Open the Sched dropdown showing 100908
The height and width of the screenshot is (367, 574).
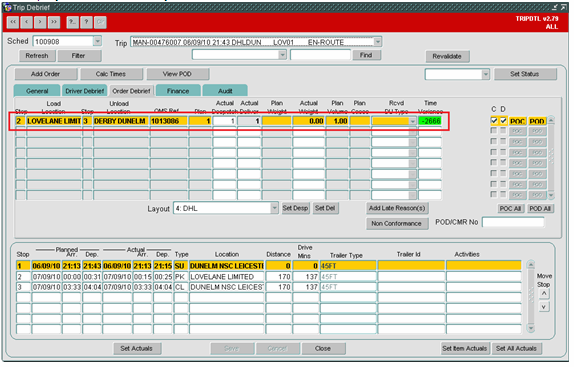(97, 41)
